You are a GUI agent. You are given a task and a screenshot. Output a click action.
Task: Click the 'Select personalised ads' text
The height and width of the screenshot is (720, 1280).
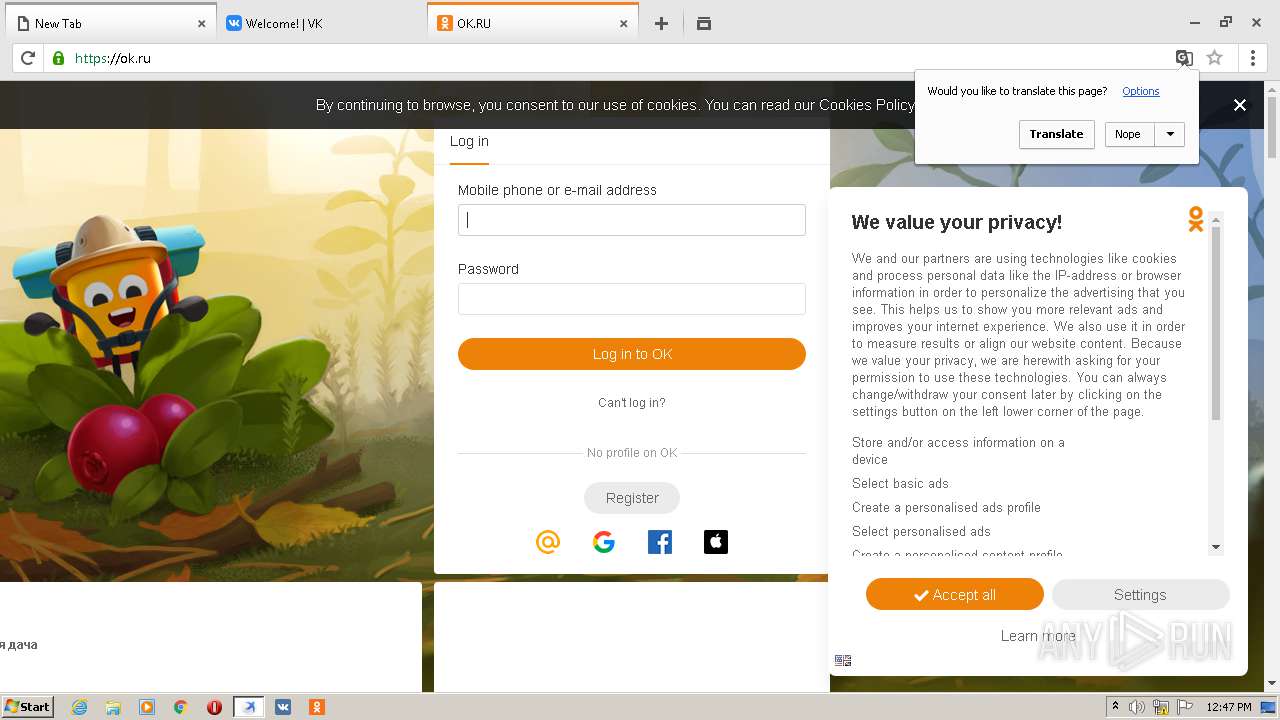921,532
